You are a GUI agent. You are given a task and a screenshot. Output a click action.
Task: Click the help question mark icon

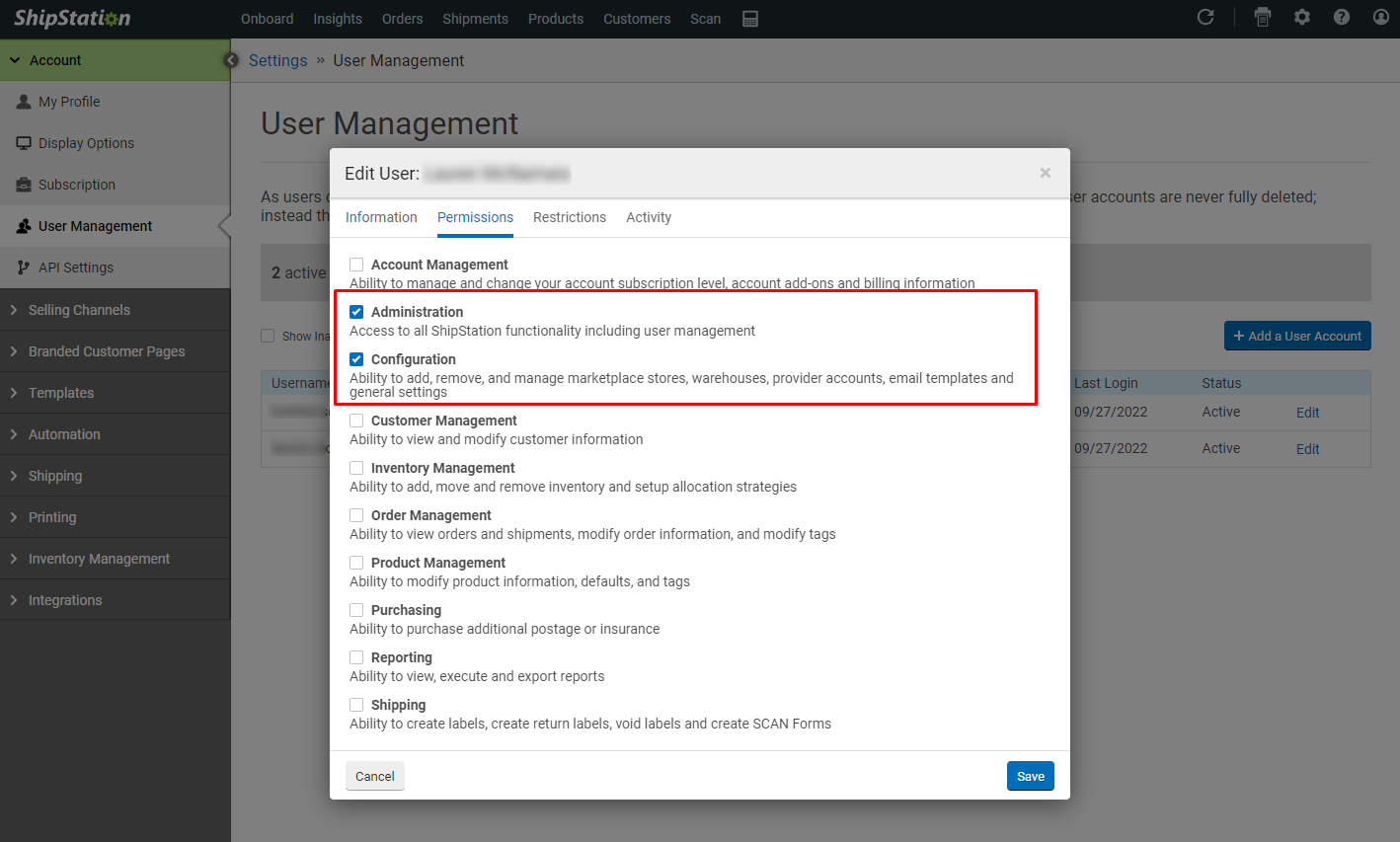click(1341, 18)
